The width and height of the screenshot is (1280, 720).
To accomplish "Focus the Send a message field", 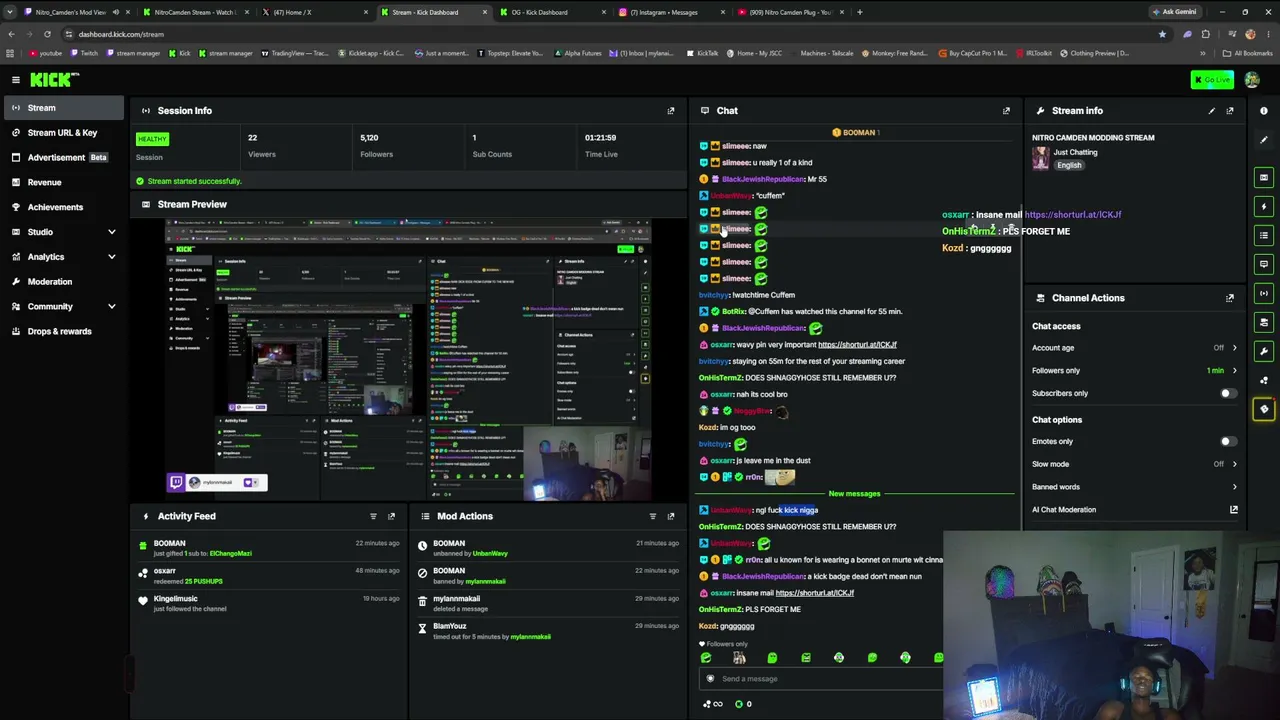I will 822,679.
